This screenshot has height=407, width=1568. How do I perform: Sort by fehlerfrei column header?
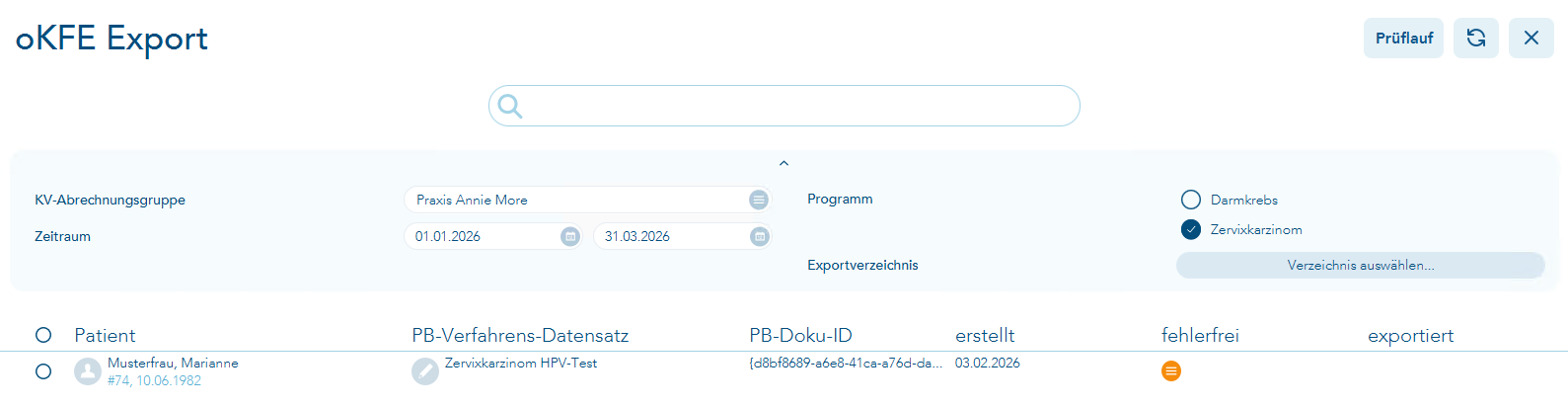click(x=1200, y=335)
